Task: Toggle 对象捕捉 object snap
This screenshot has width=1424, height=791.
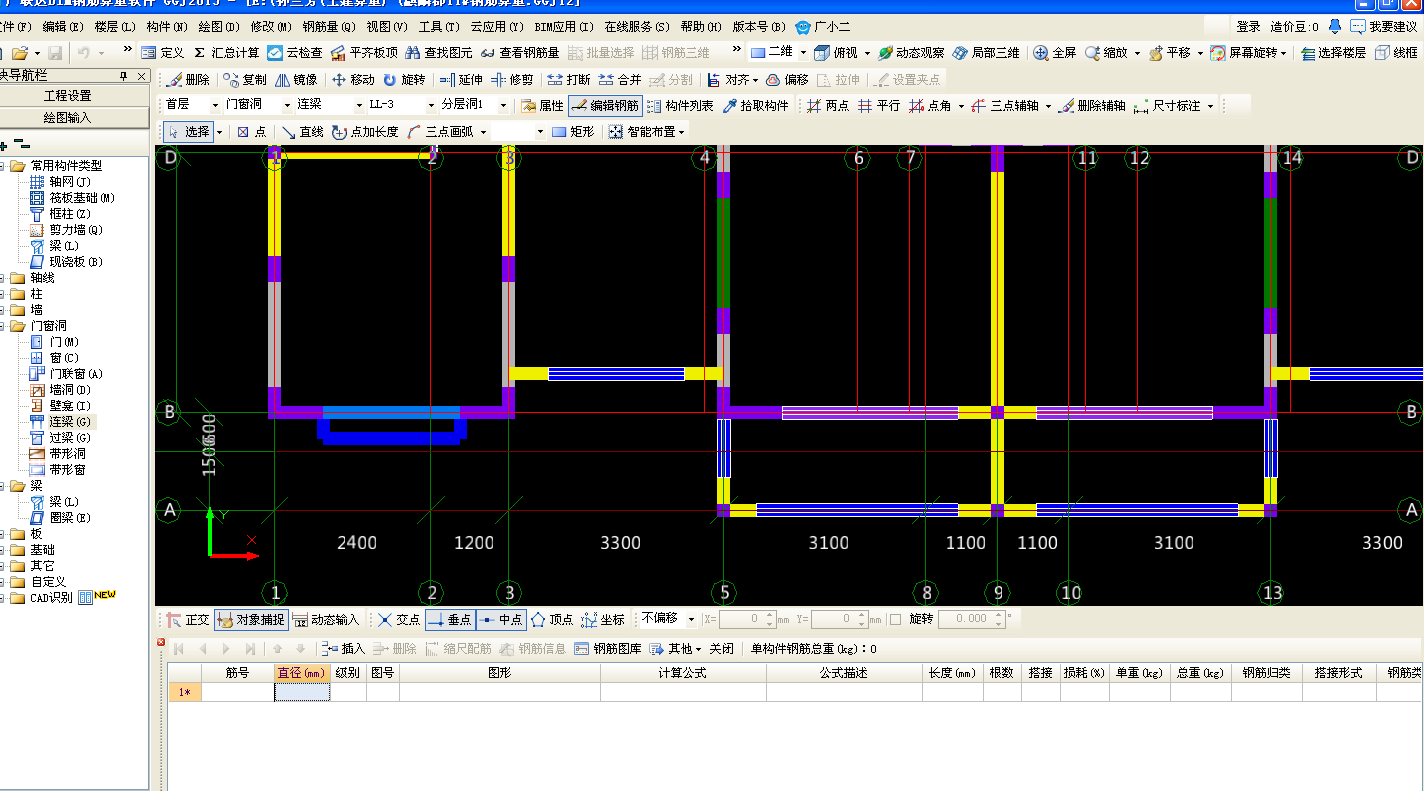Action: click(x=251, y=619)
